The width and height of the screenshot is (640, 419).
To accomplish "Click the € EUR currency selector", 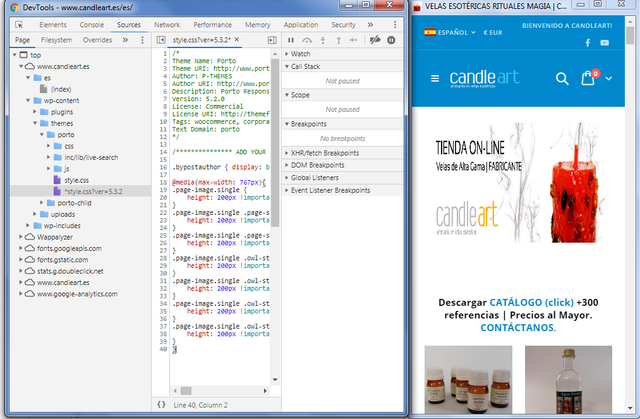I will [493, 33].
